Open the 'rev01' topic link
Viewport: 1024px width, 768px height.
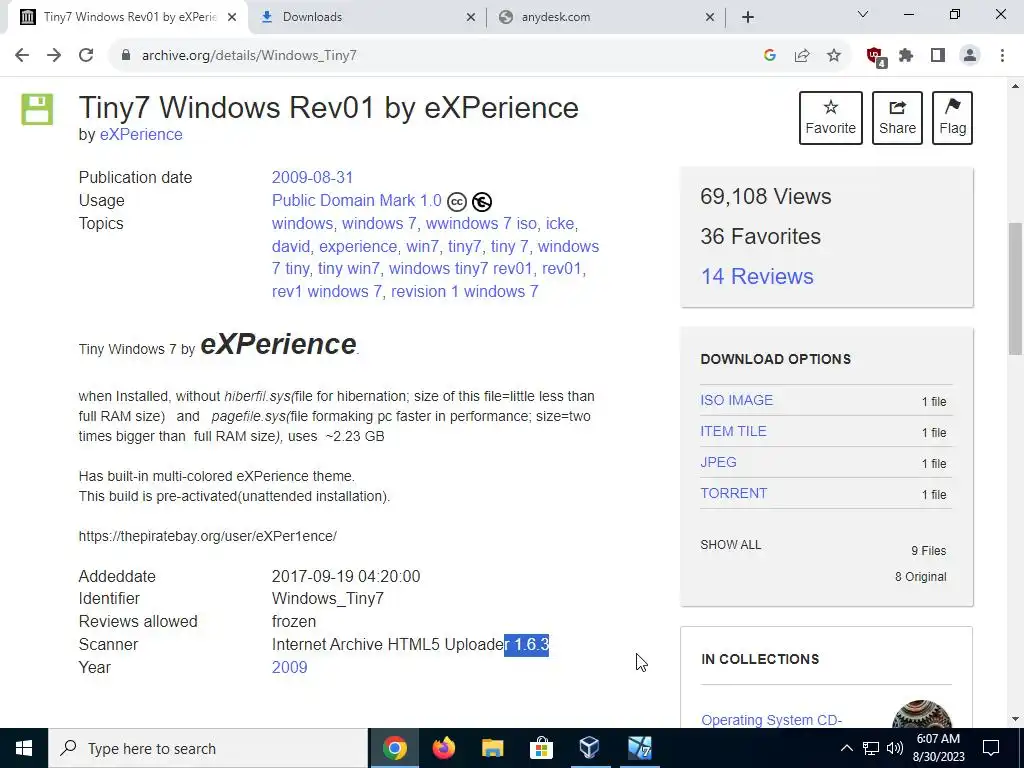561,268
